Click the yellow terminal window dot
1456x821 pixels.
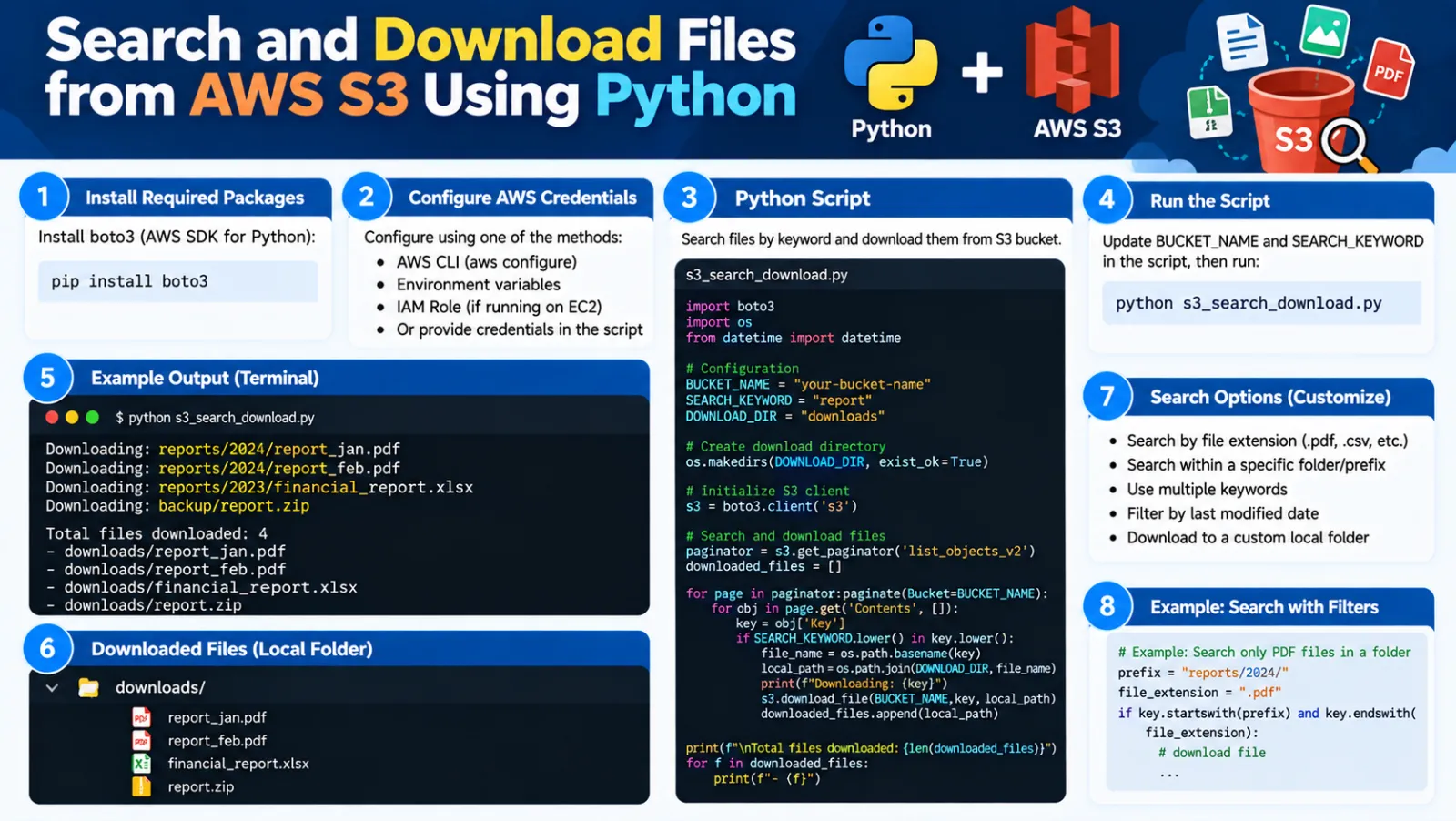72,417
